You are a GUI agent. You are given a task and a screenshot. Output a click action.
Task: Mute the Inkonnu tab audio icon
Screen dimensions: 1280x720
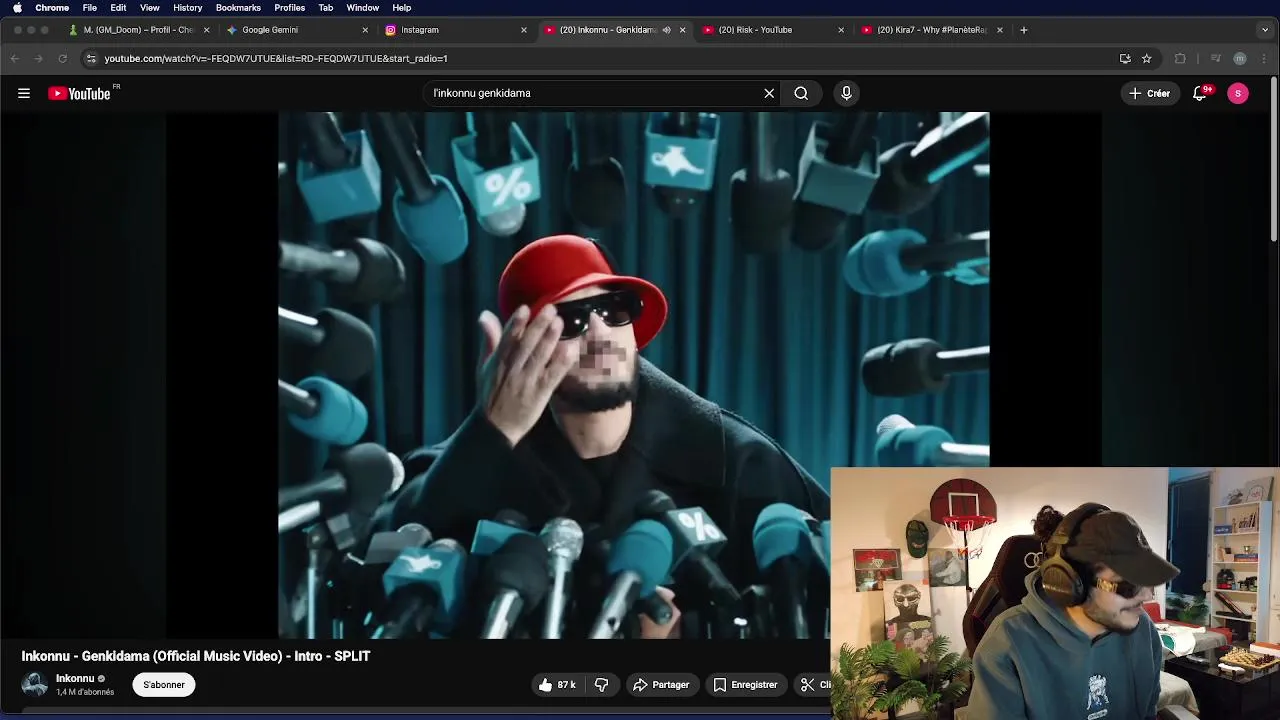point(667,30)
